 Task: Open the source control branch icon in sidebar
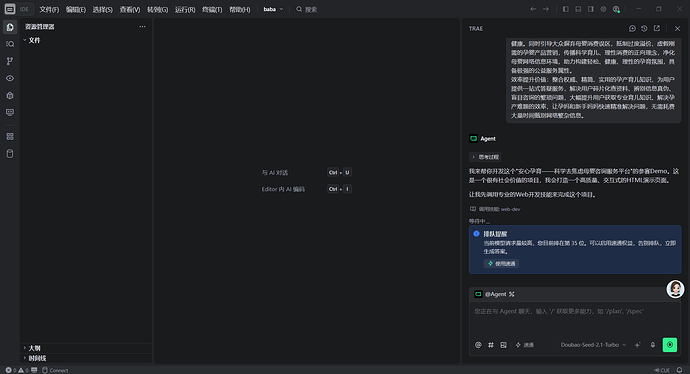click(x=10, y=61)
